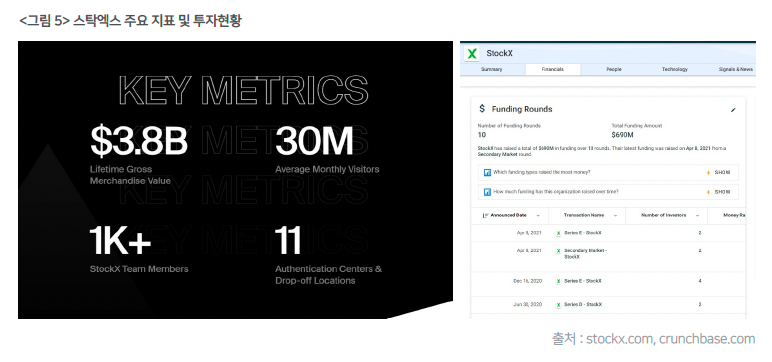Open 'Series E - StockX' dated Dec 16, 2020
This screenshot has width=772, height=362.
tap(582, 281)
